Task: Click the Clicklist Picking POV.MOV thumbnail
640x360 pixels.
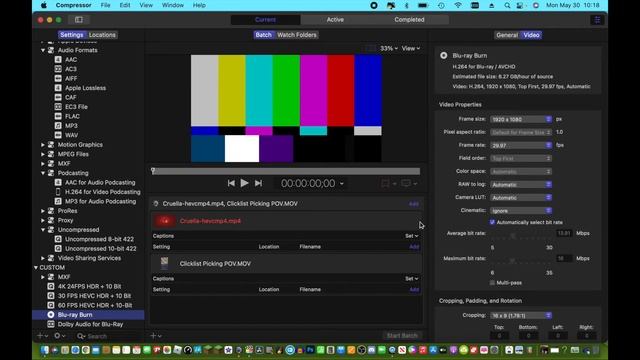Action: [x=164, y=263]
